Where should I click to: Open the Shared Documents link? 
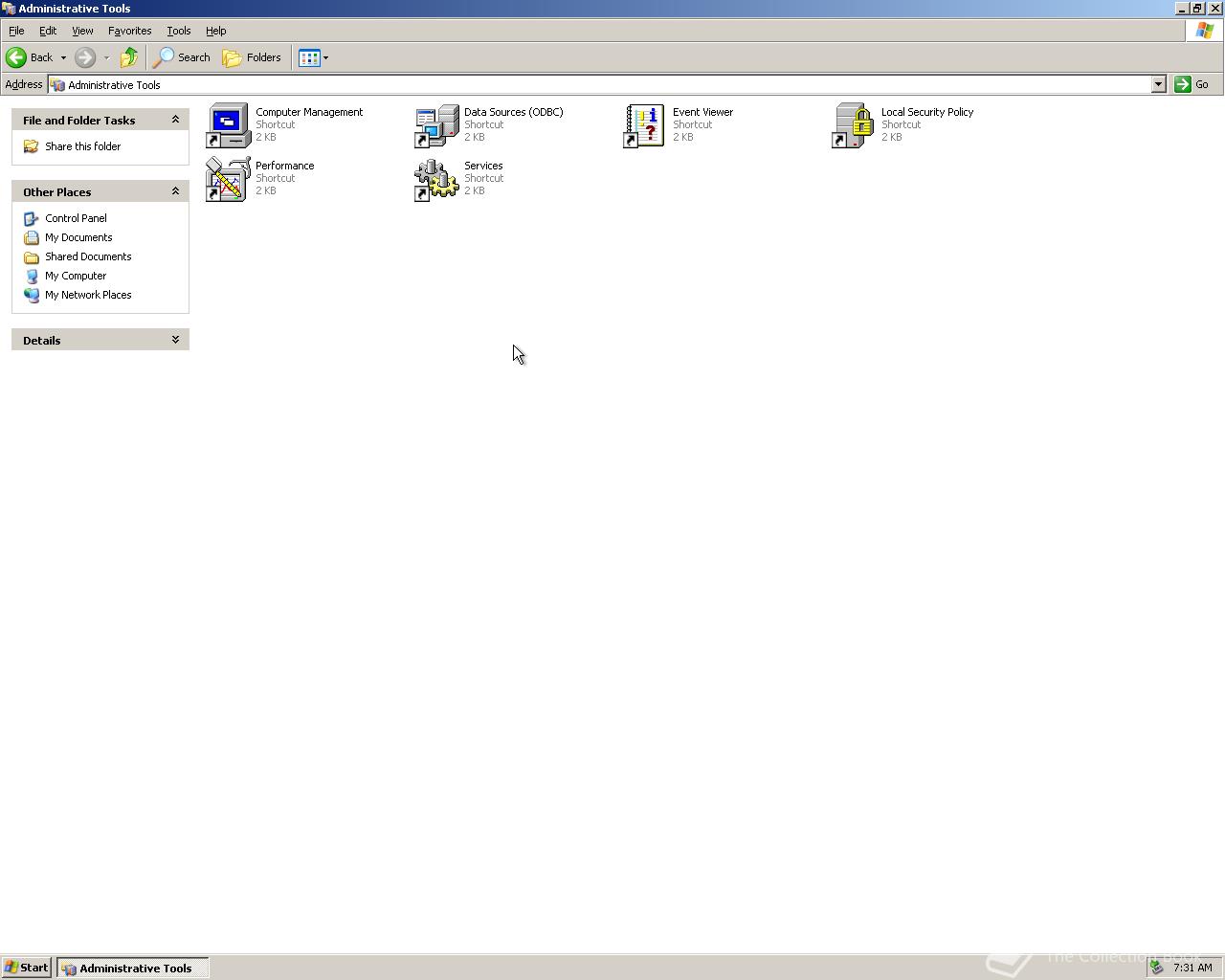(x=88, y=256)
